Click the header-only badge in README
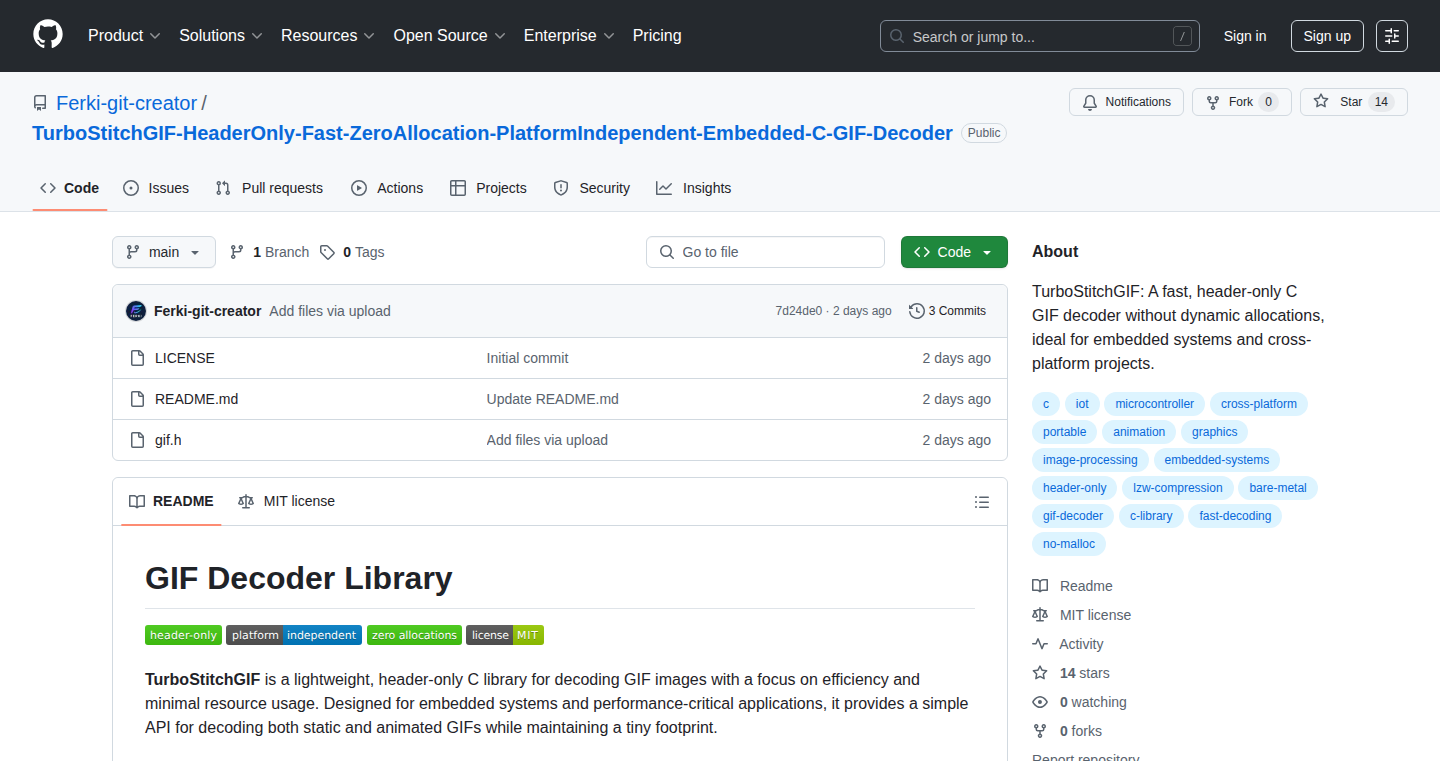This screenshot has height=761, width=1440. [x=183, y=635]
